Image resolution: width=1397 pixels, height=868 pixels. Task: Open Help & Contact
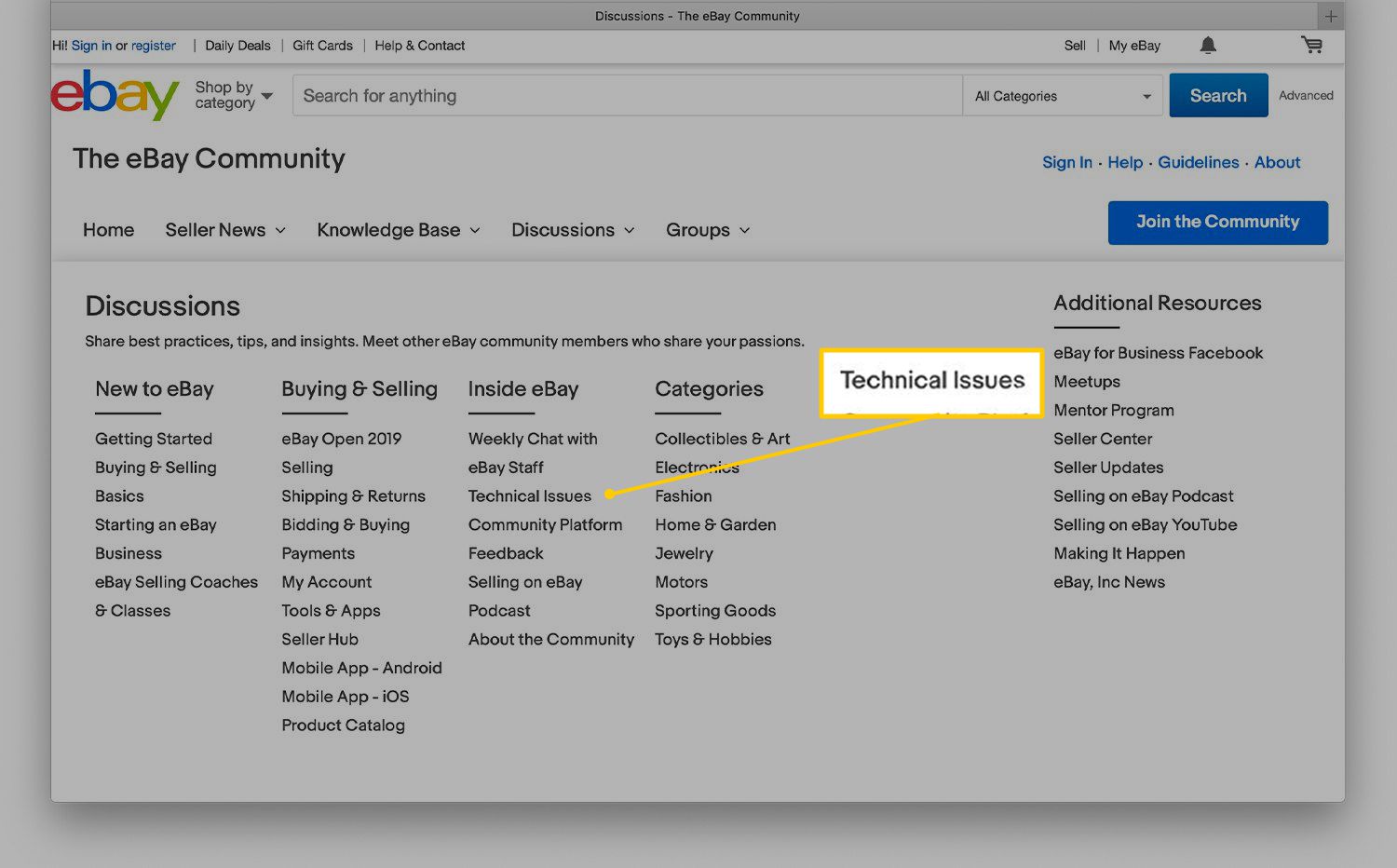419,46
